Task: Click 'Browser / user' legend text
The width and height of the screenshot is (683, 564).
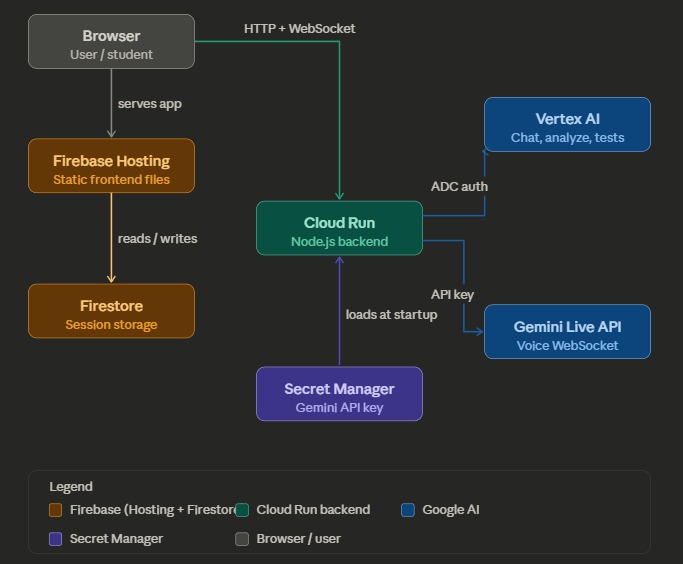Action: [298, 539]
